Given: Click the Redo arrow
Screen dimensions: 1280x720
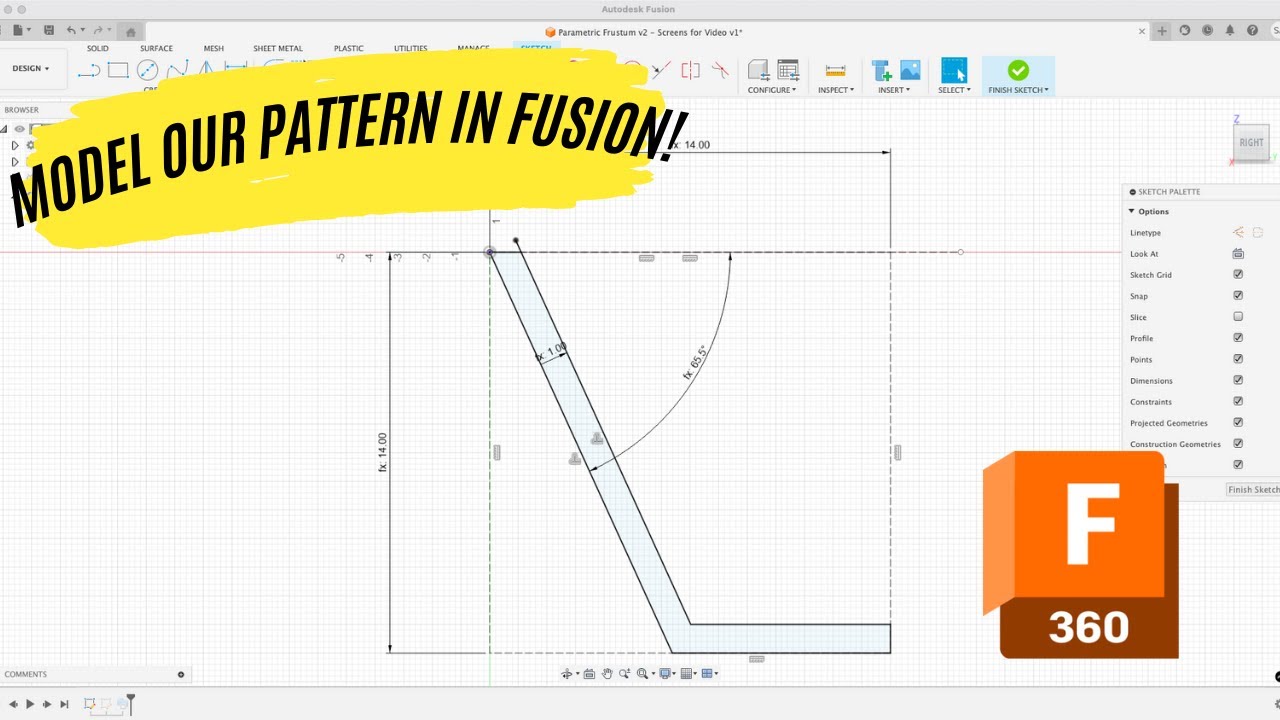Looking at the screenshot, I should [97, 31].
